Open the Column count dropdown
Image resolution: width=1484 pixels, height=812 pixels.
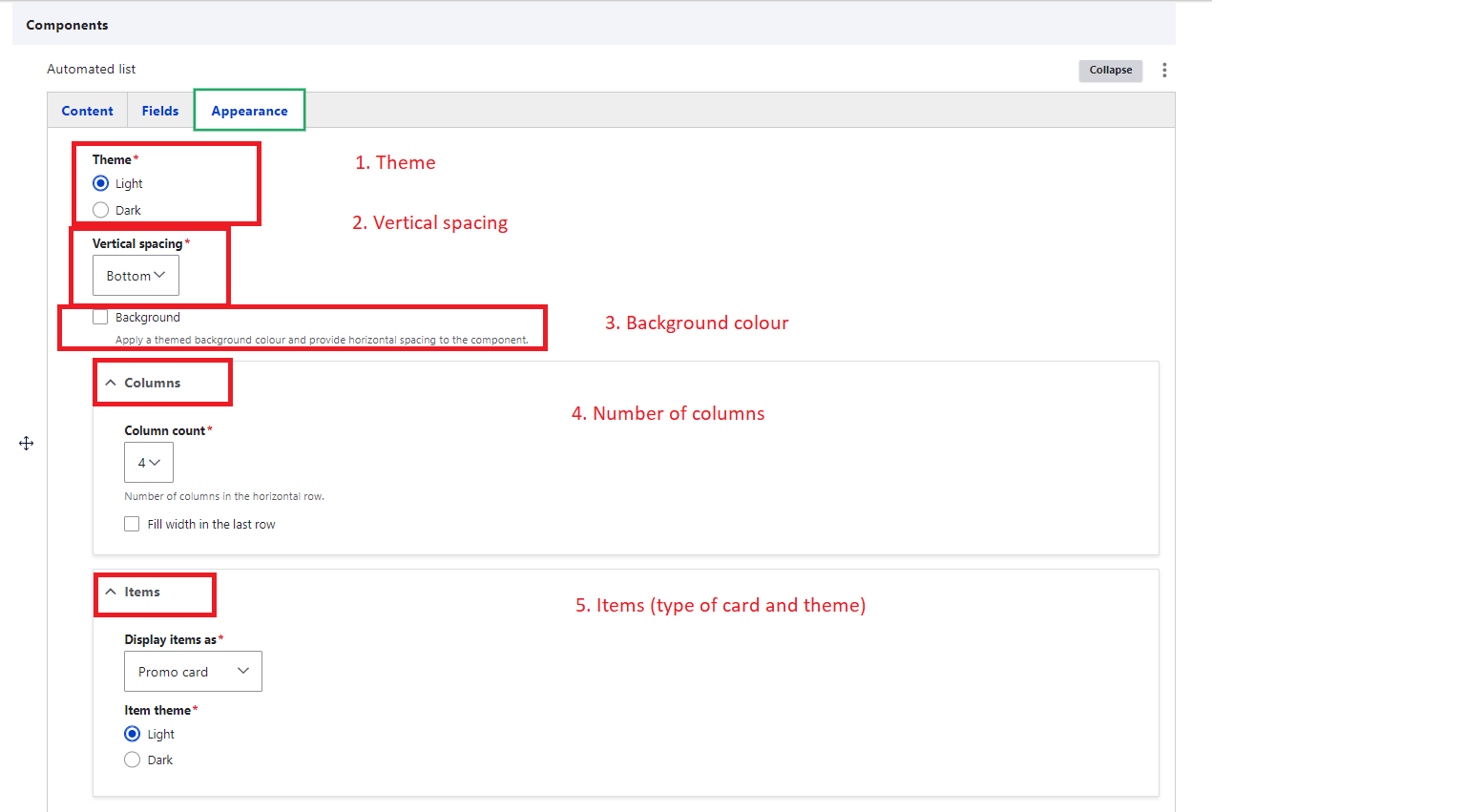click(149, 463)
